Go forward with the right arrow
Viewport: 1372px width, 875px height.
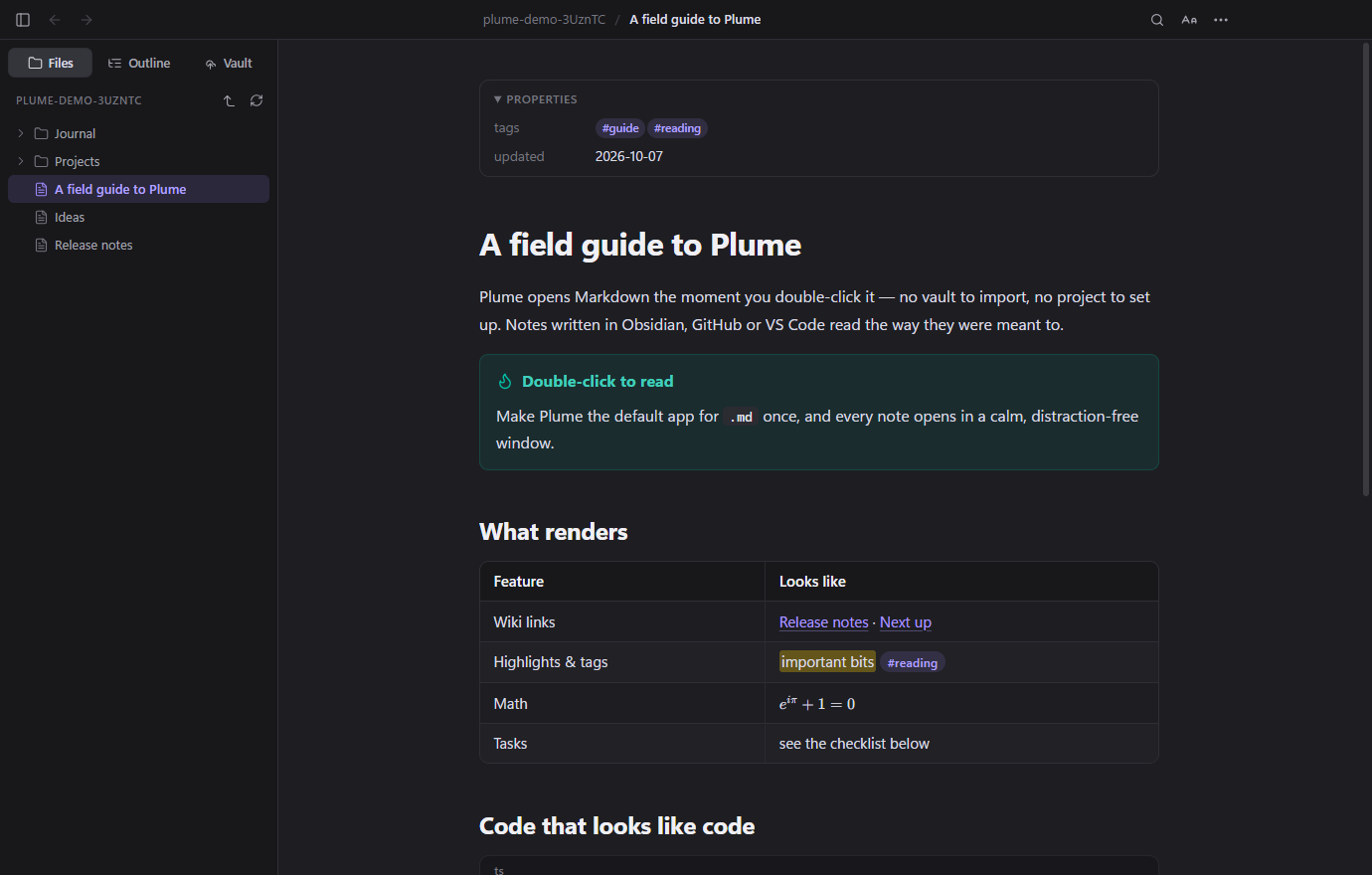pos(86,20)
